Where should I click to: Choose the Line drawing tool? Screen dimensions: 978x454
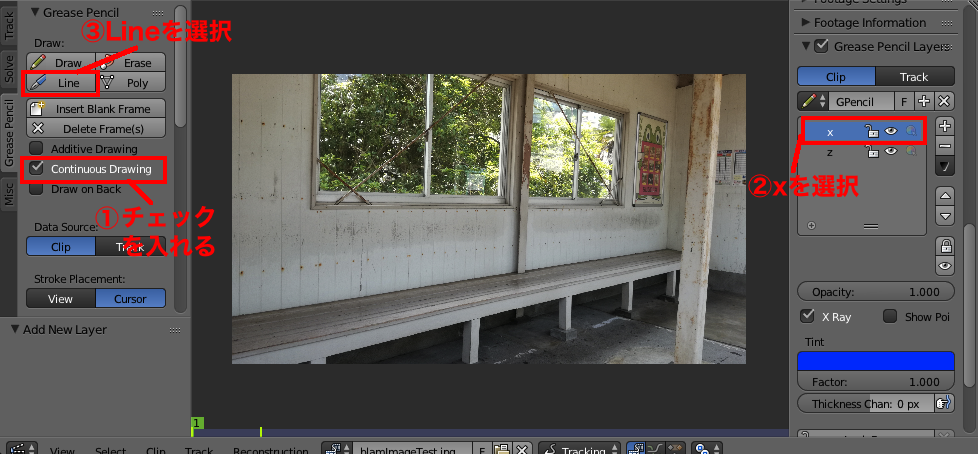61,82
